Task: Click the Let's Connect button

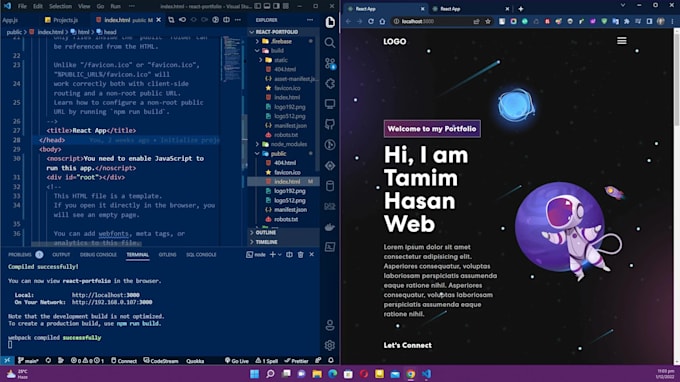Action: [x=408, y=345]
